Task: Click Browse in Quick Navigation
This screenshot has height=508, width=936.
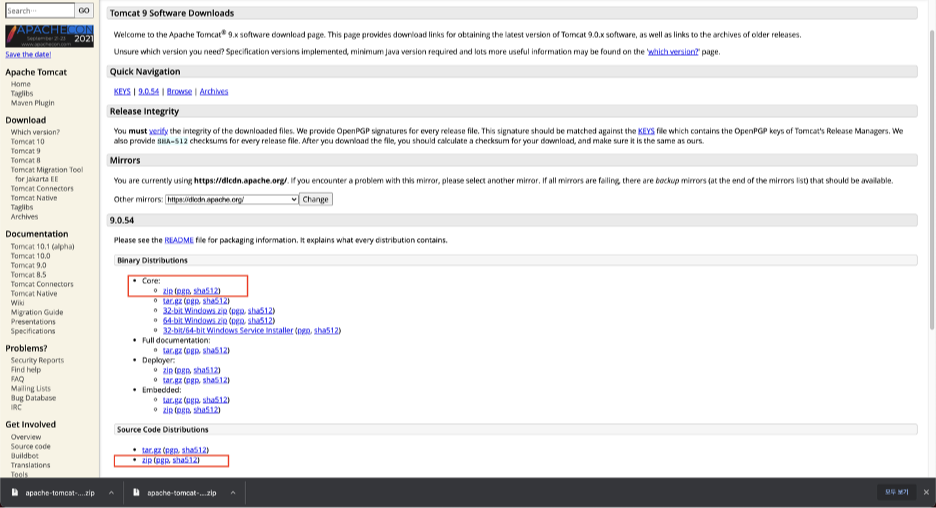Action: coord(179,91)
